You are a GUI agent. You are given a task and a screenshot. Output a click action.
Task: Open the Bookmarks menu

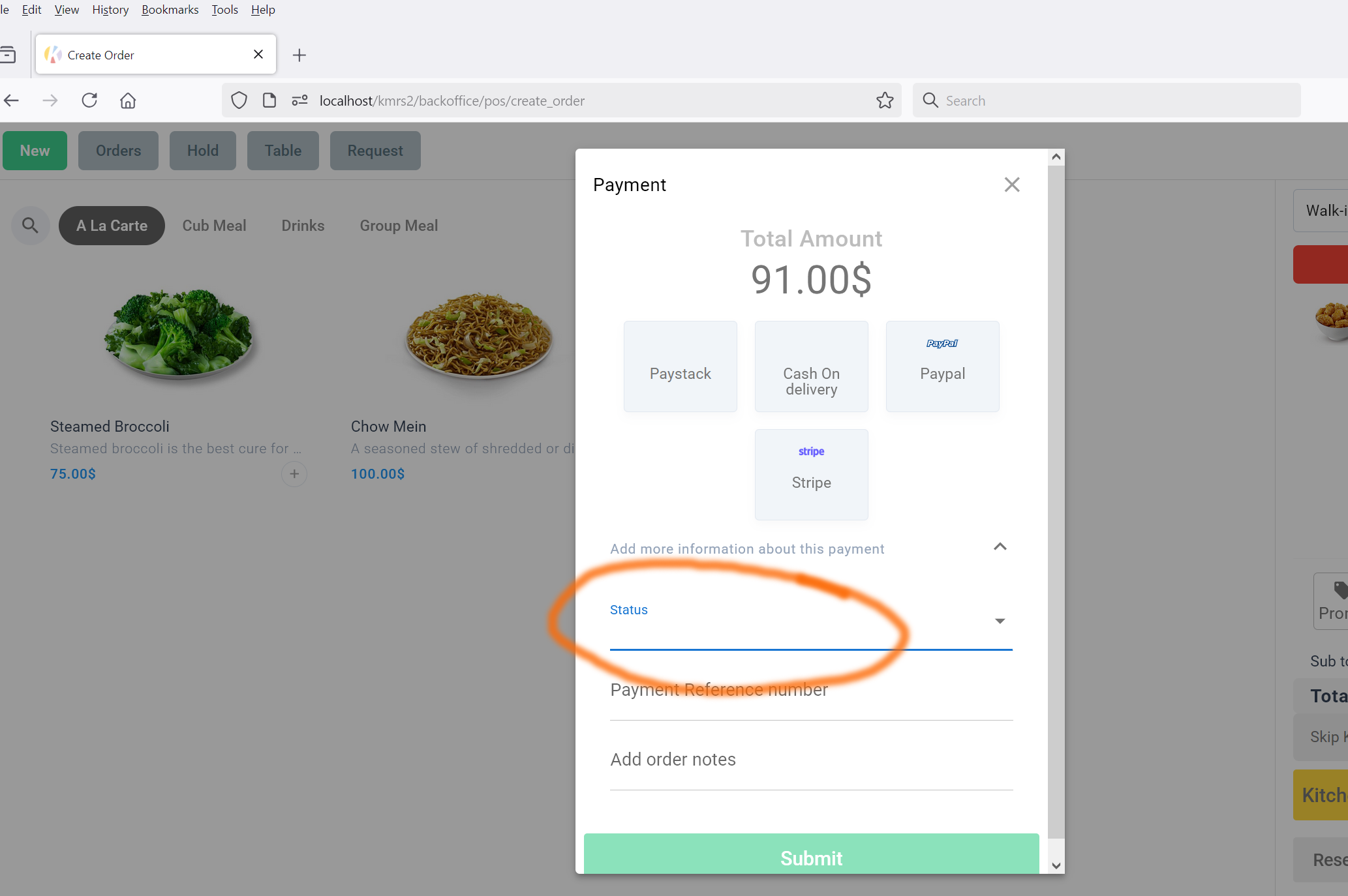(x=170, y=10)
